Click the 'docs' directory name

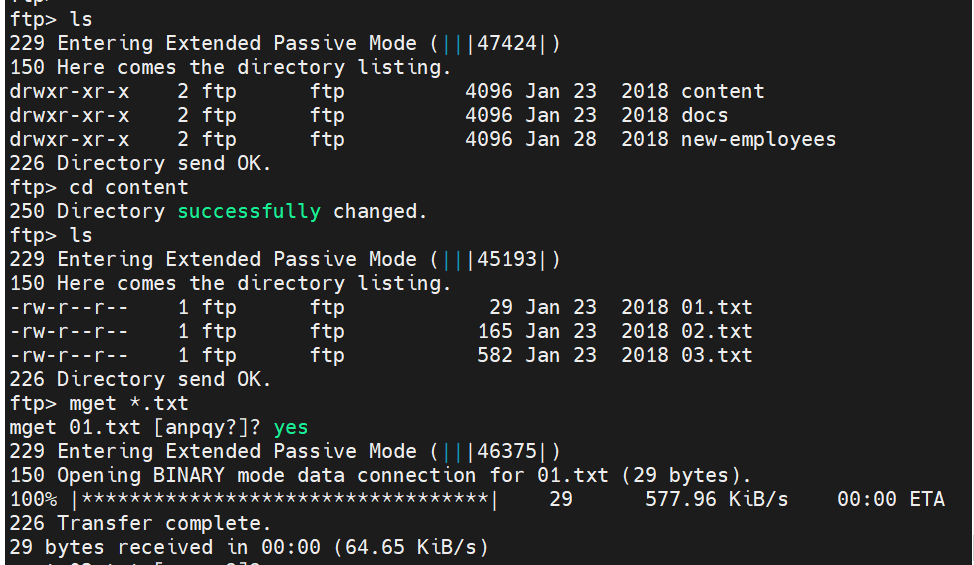(704, 115)
